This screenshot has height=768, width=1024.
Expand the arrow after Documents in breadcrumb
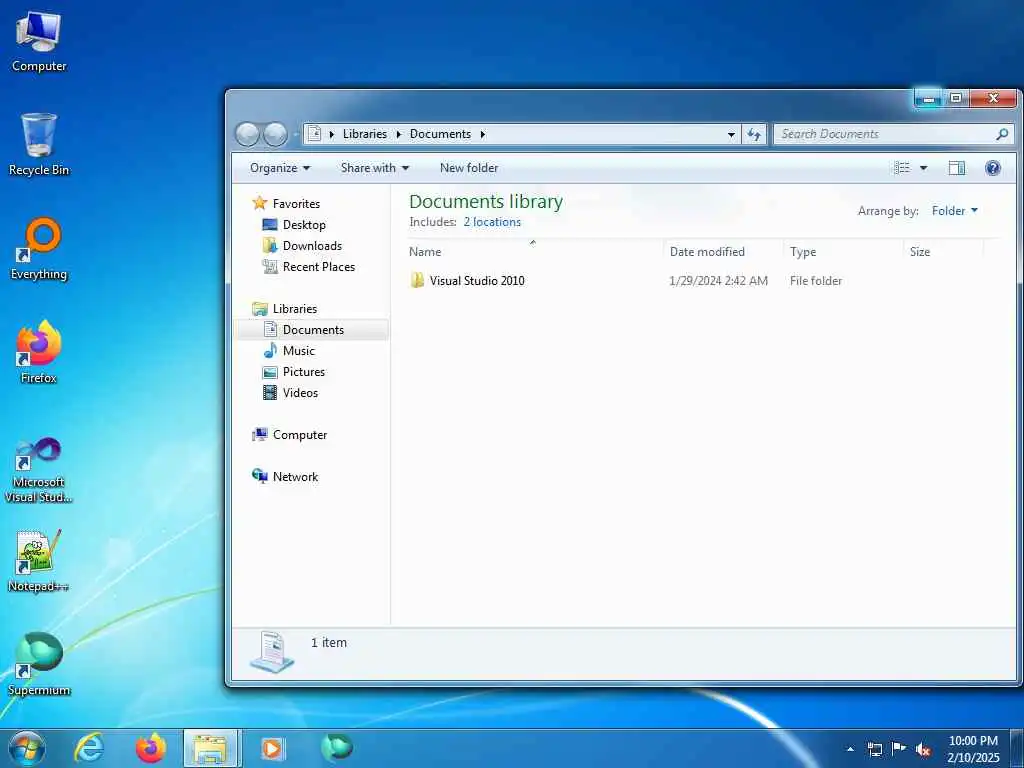pos(483,134)
